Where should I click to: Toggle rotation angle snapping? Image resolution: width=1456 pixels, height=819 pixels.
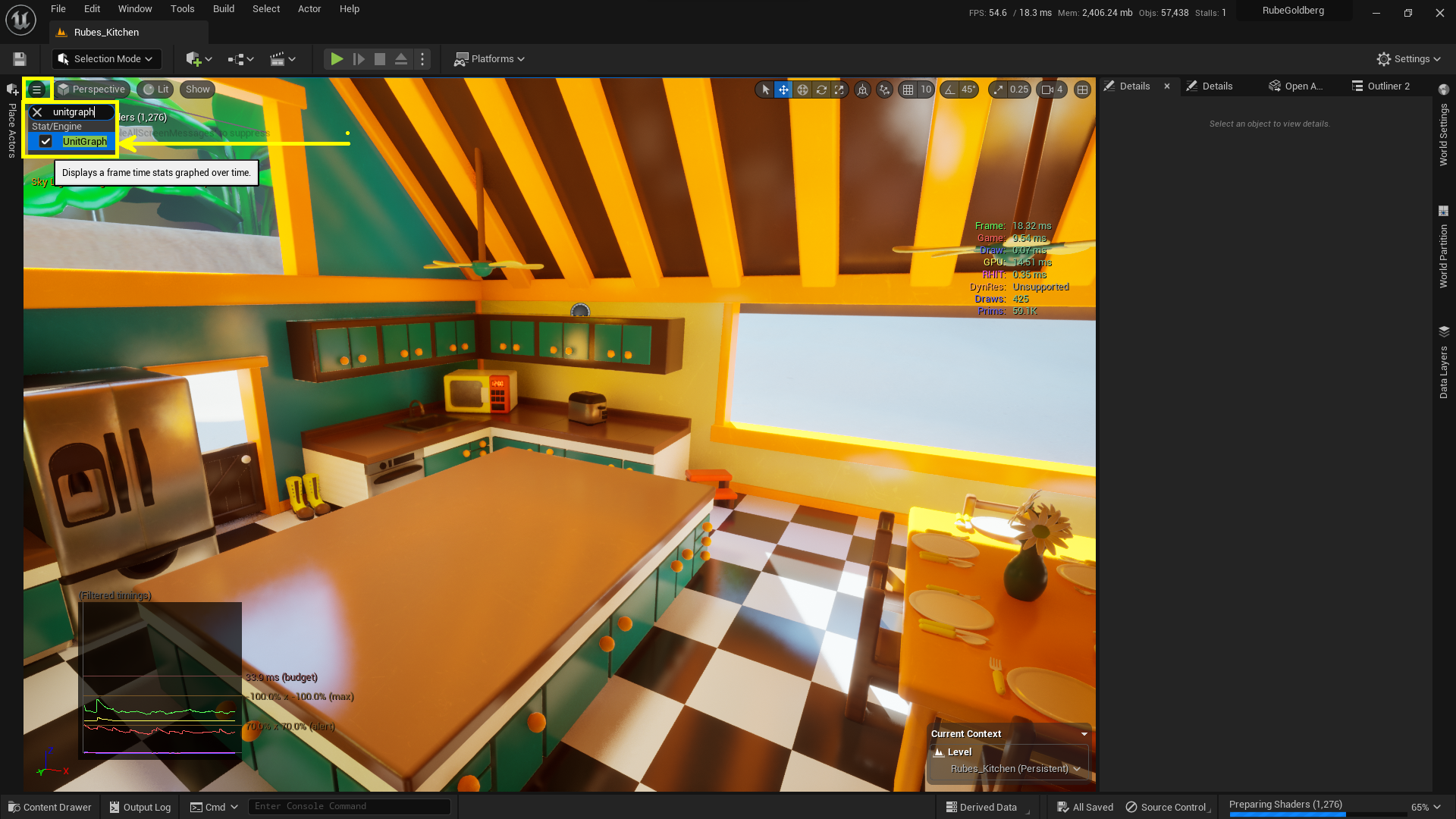949,89
